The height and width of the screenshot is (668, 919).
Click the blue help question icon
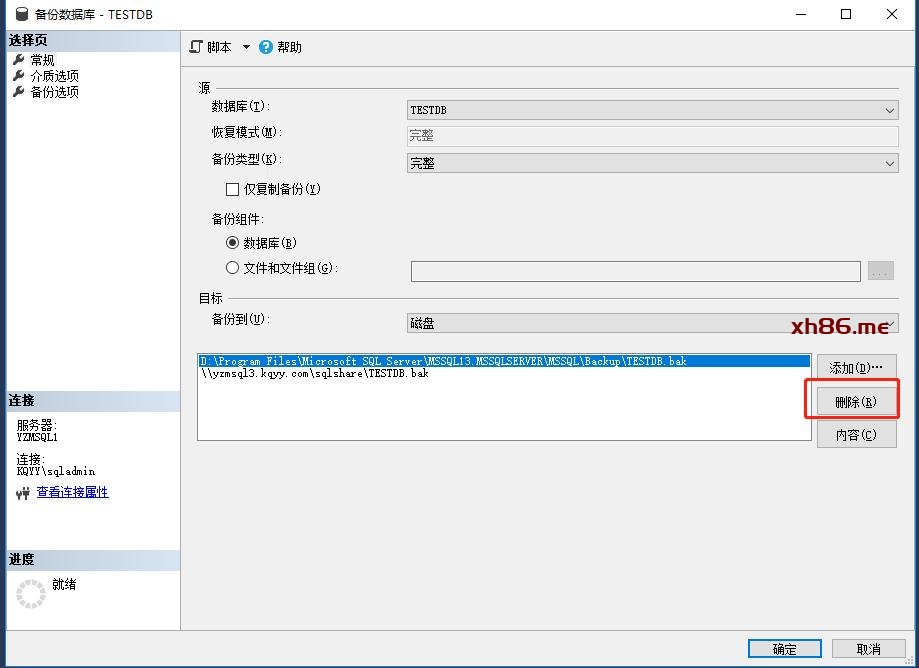(266, 47)
